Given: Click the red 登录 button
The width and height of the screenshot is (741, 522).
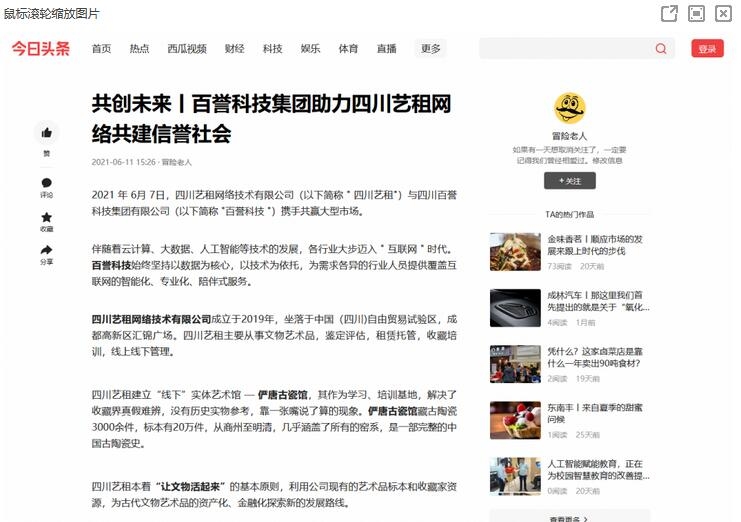Looking at the screenshot, I should point(707,48).
